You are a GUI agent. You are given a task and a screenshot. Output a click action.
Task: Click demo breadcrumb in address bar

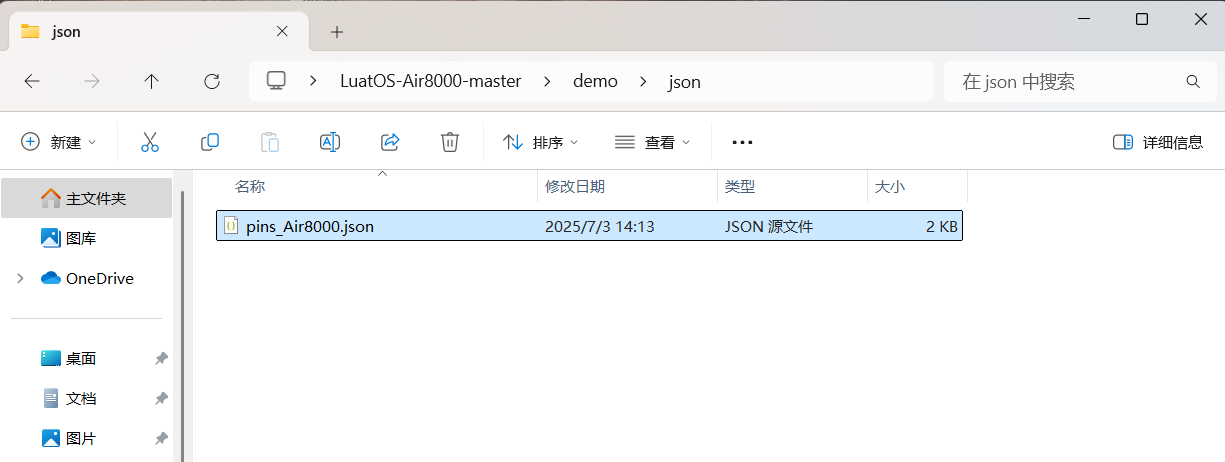coord(595,81)
